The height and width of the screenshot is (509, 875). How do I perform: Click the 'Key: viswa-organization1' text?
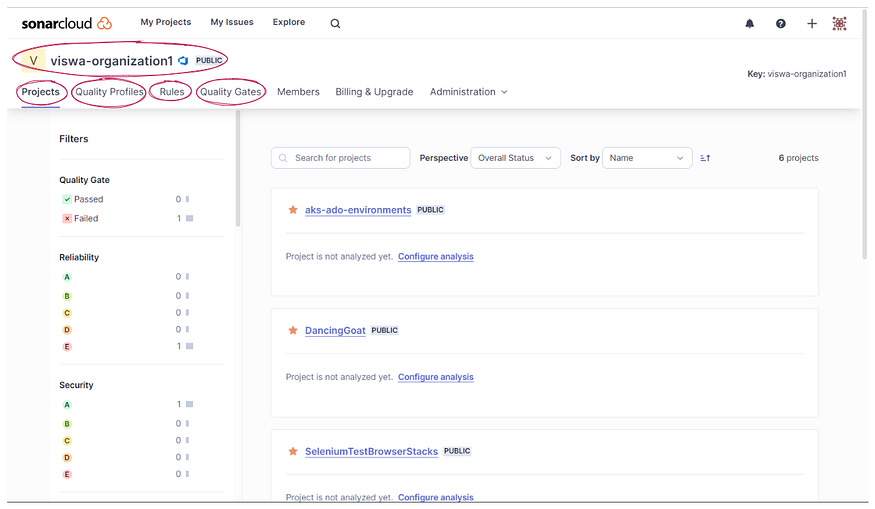click(x=796, y=74)
